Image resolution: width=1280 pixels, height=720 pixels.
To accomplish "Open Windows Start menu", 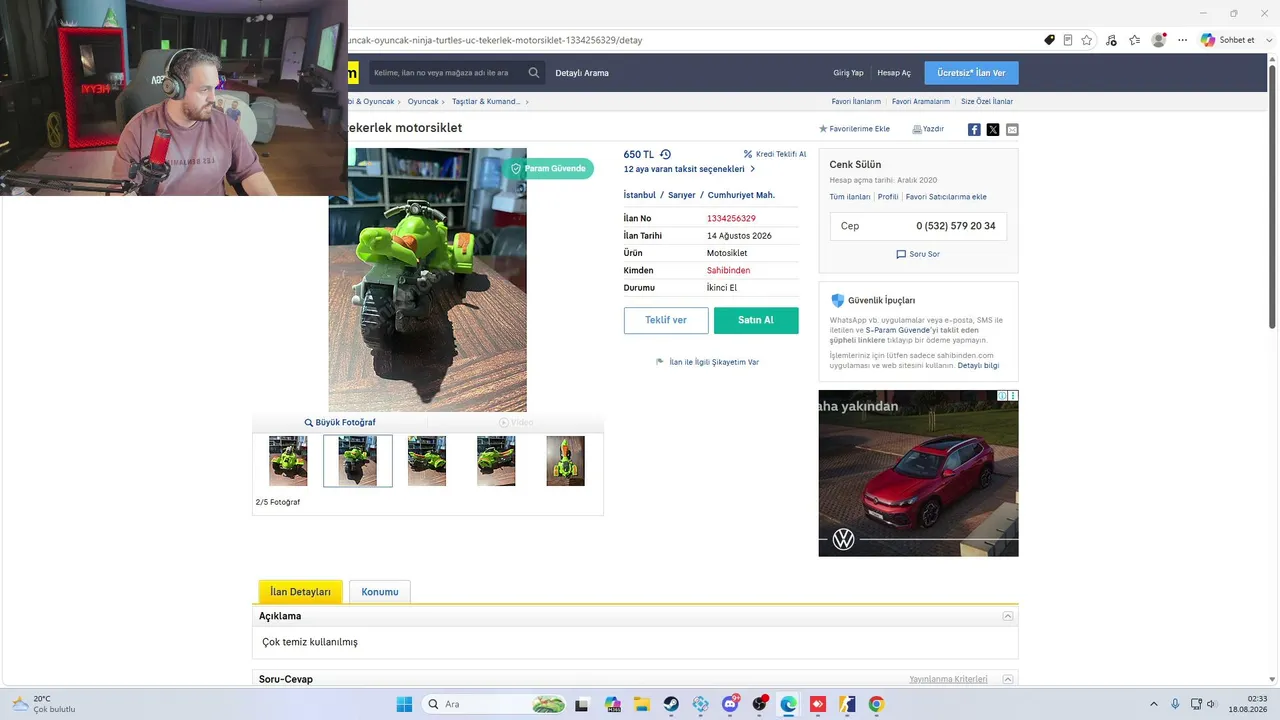I will coord(404,704).
